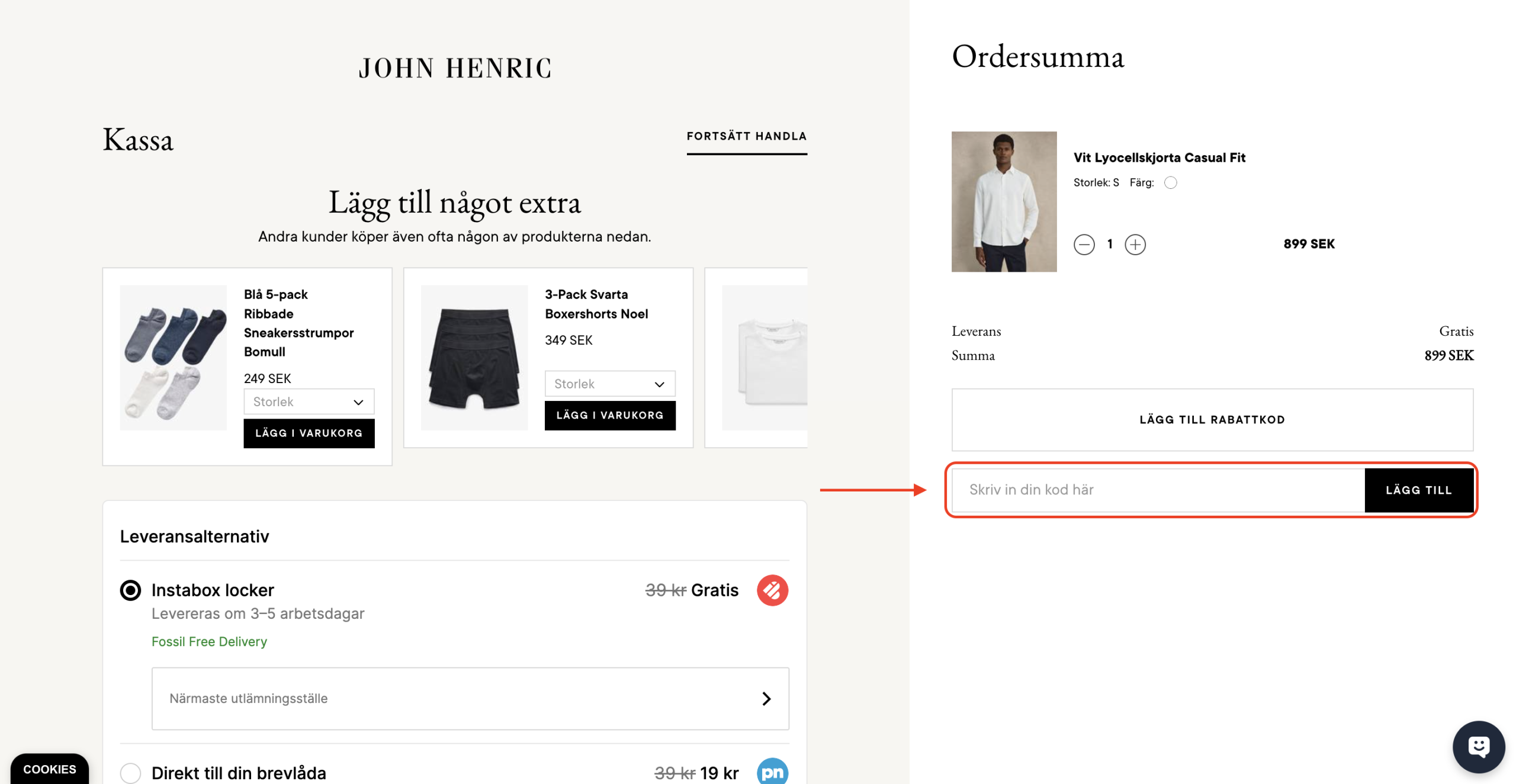Add Boxershorts Noel with Lägg i varukorg
1516x784 pixels.
click(x=609, y=415)
